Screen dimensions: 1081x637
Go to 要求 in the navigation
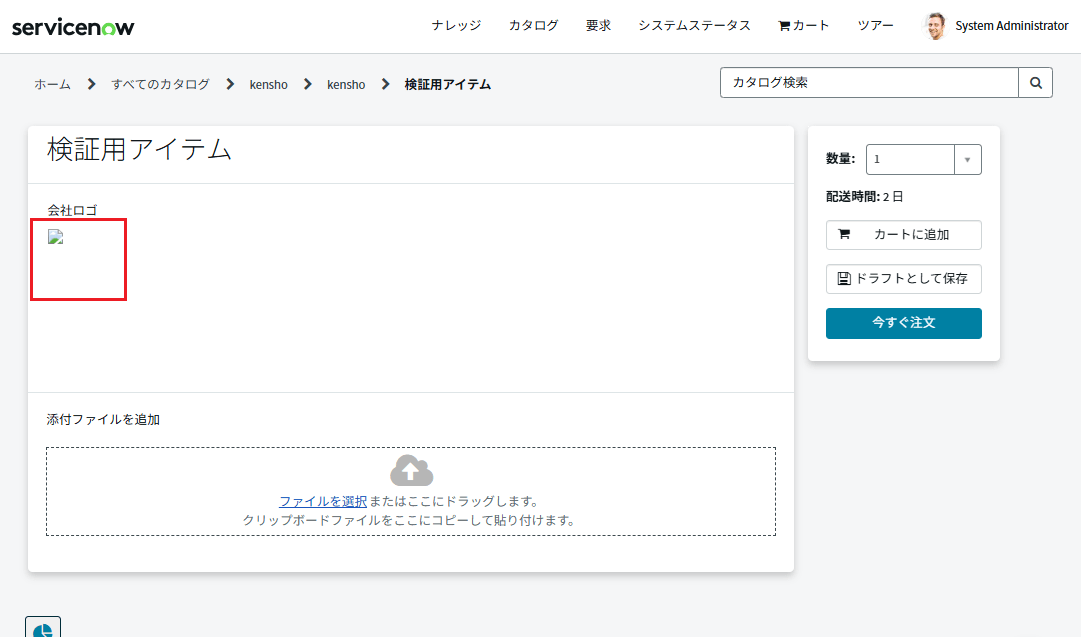click(x=598, y=26)
